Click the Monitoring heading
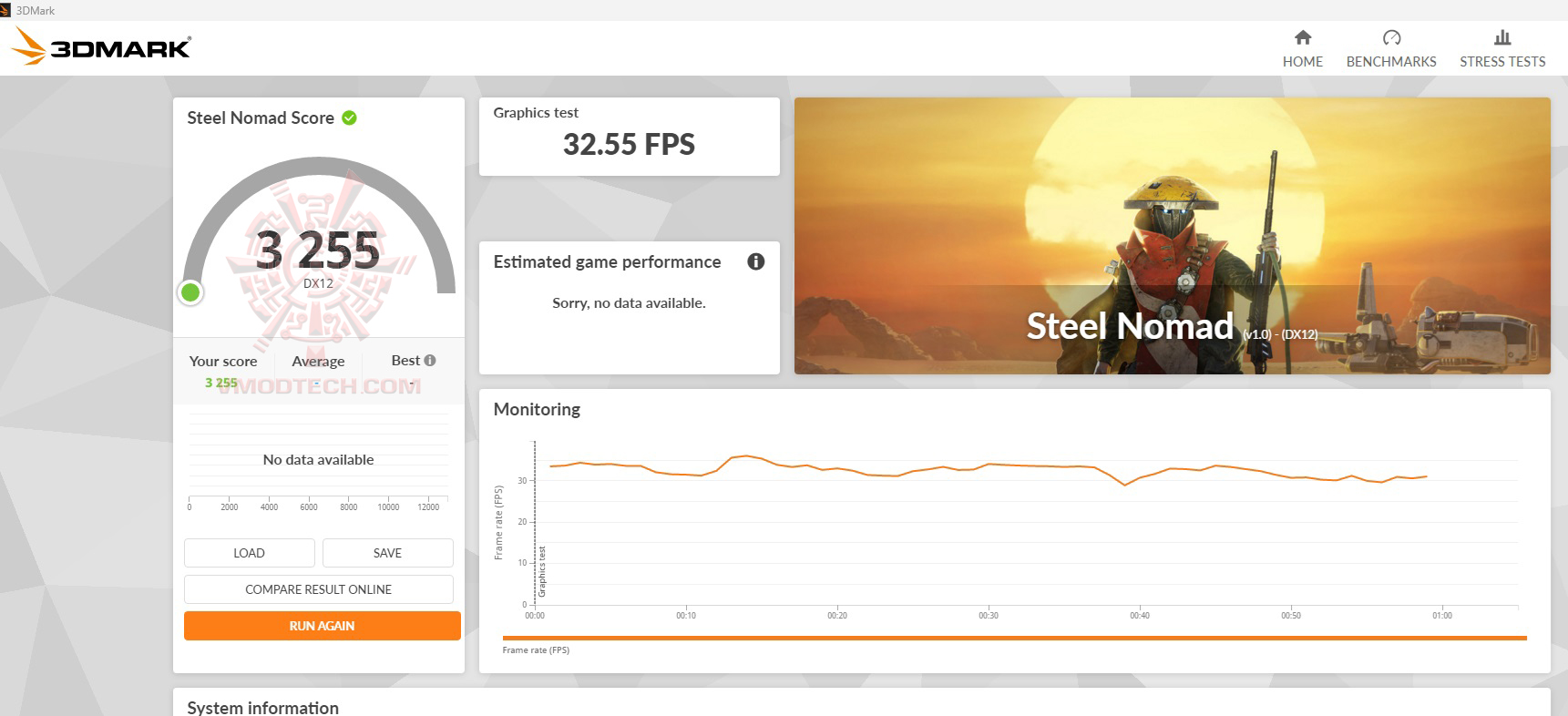Image resolution: width=1568 pixels, height=716 pixels. pyautogui.click(x=537, y=409)
